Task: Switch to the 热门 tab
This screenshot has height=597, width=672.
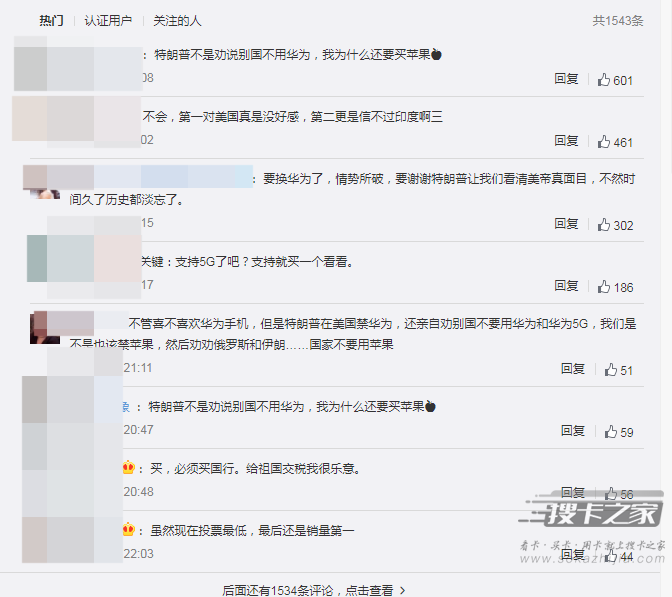Action: (x=51, y=21)
